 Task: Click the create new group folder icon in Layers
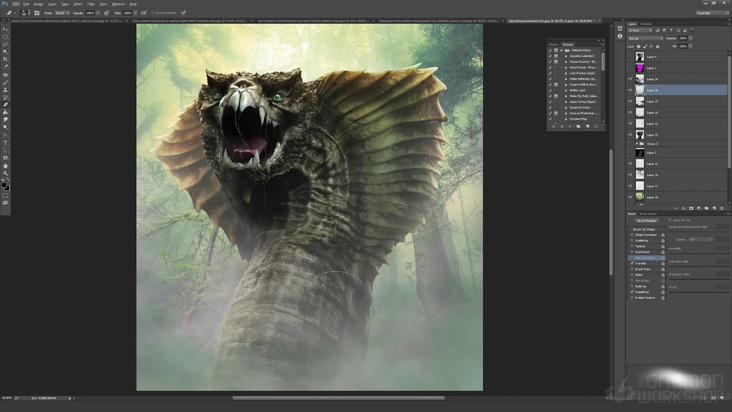706,208
